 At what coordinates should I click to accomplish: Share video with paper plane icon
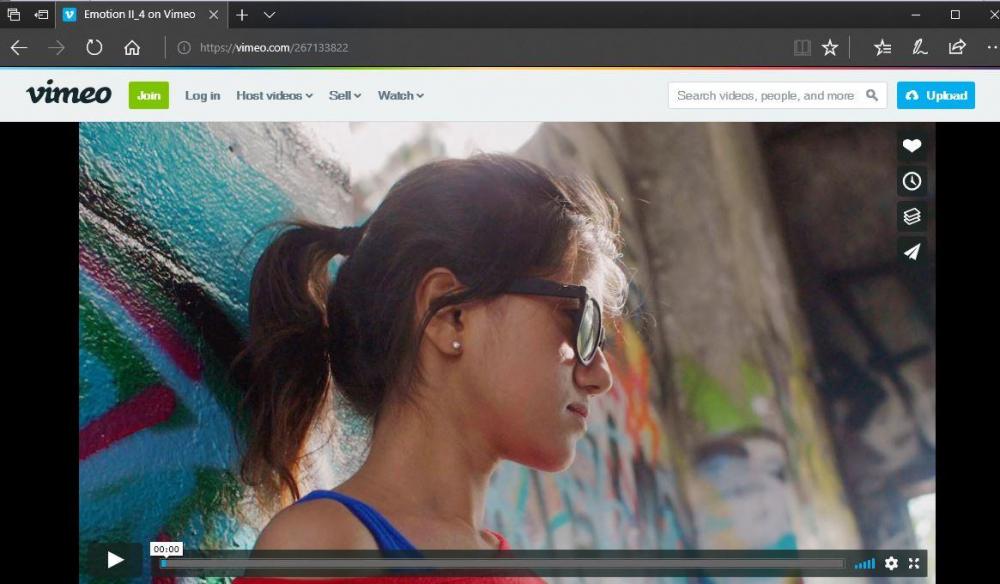(x=911, y=251)
